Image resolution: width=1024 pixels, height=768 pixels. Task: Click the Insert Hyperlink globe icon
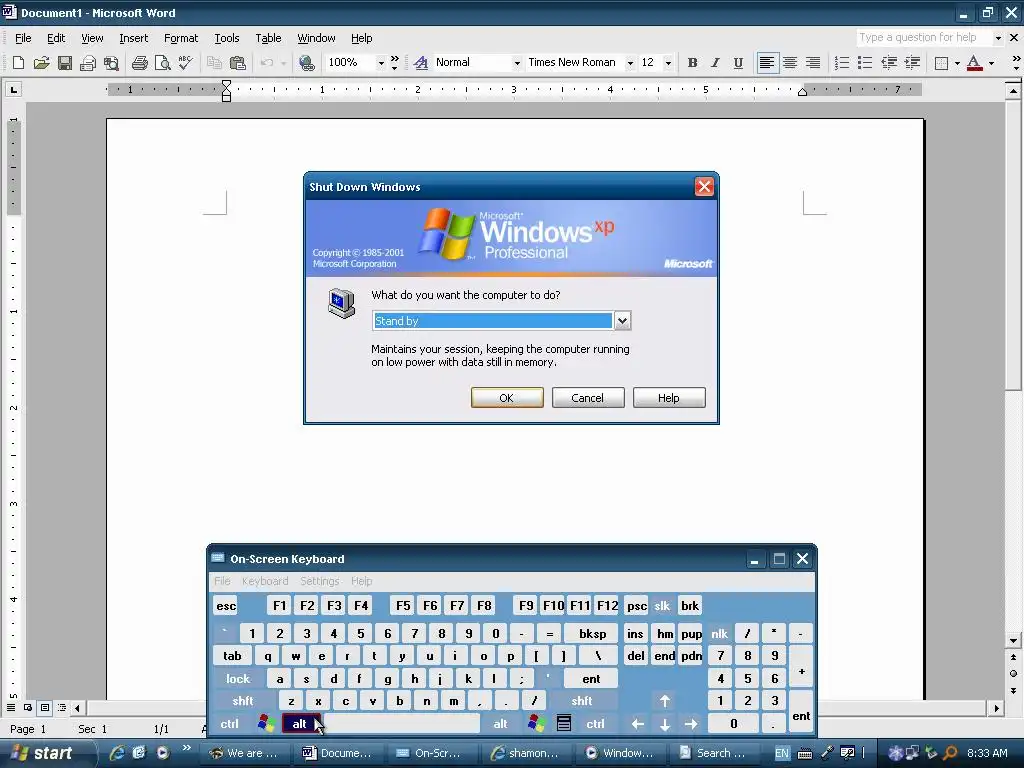point(306,63)
